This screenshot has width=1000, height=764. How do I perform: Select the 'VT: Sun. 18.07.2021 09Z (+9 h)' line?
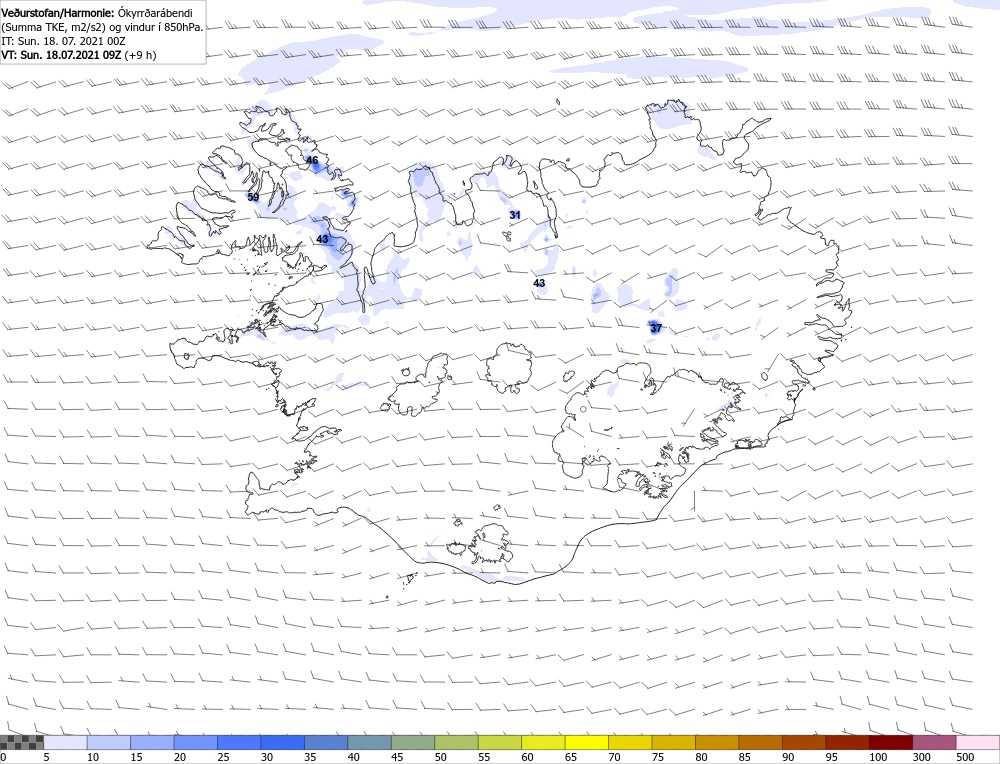pos(78,55)
